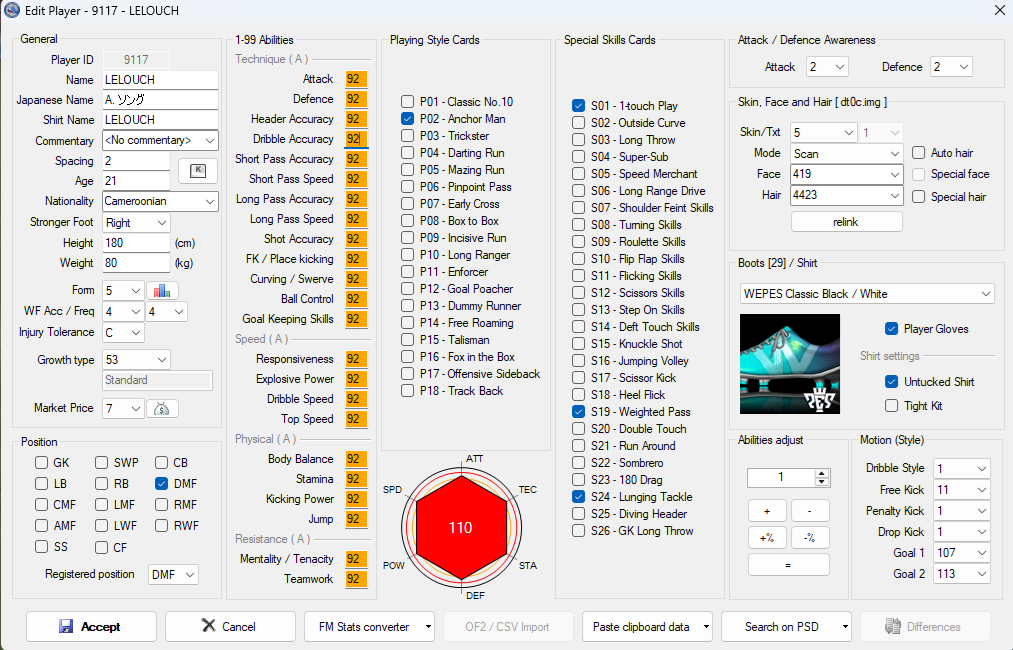This screenshot has height=650, width=1013.
Task: Uncheck S24 - Lunging Tackle skill
Action: (578, 497)
